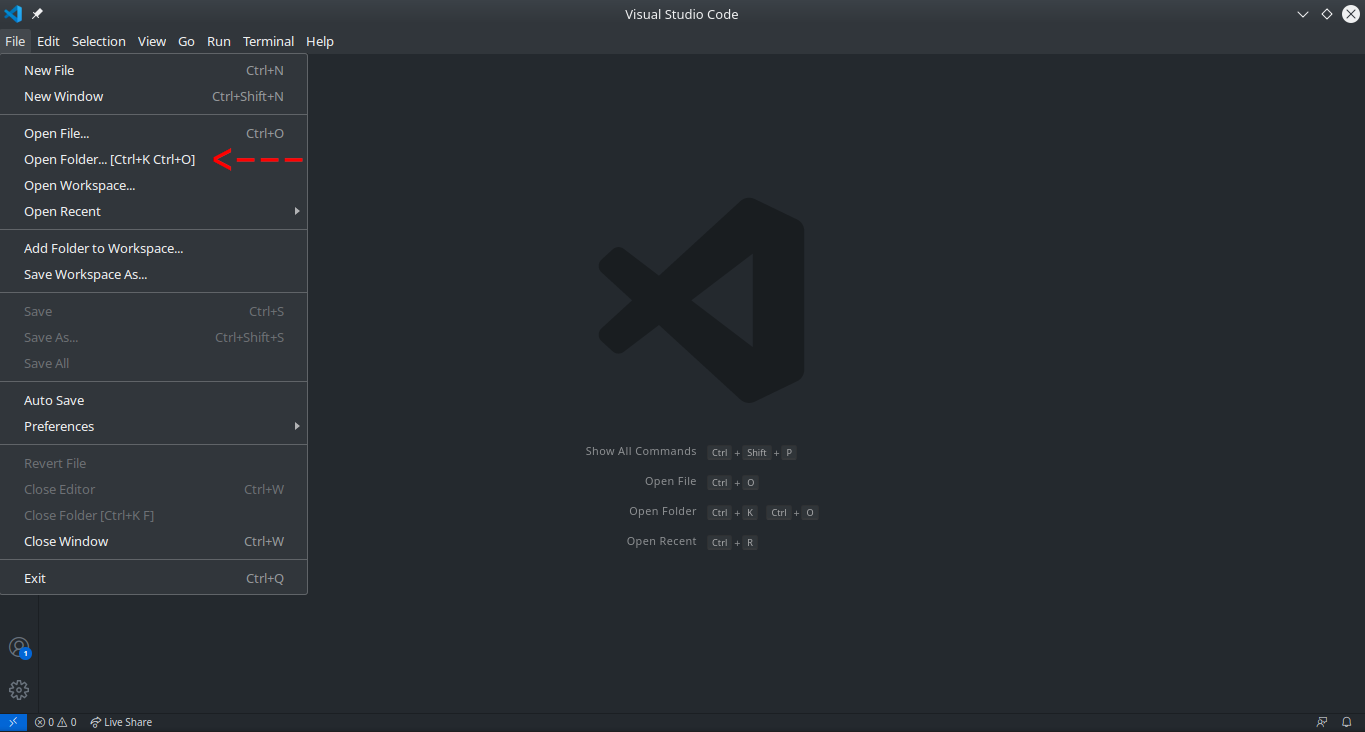Select Open Folder pointed by red arrow
Screen dimensions: 1365x732
point(110,159)
